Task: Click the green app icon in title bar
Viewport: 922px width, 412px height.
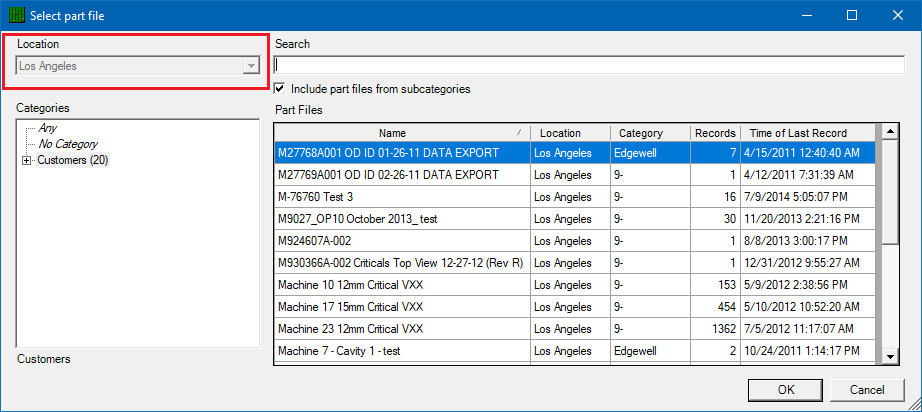Action: [17, 16]
